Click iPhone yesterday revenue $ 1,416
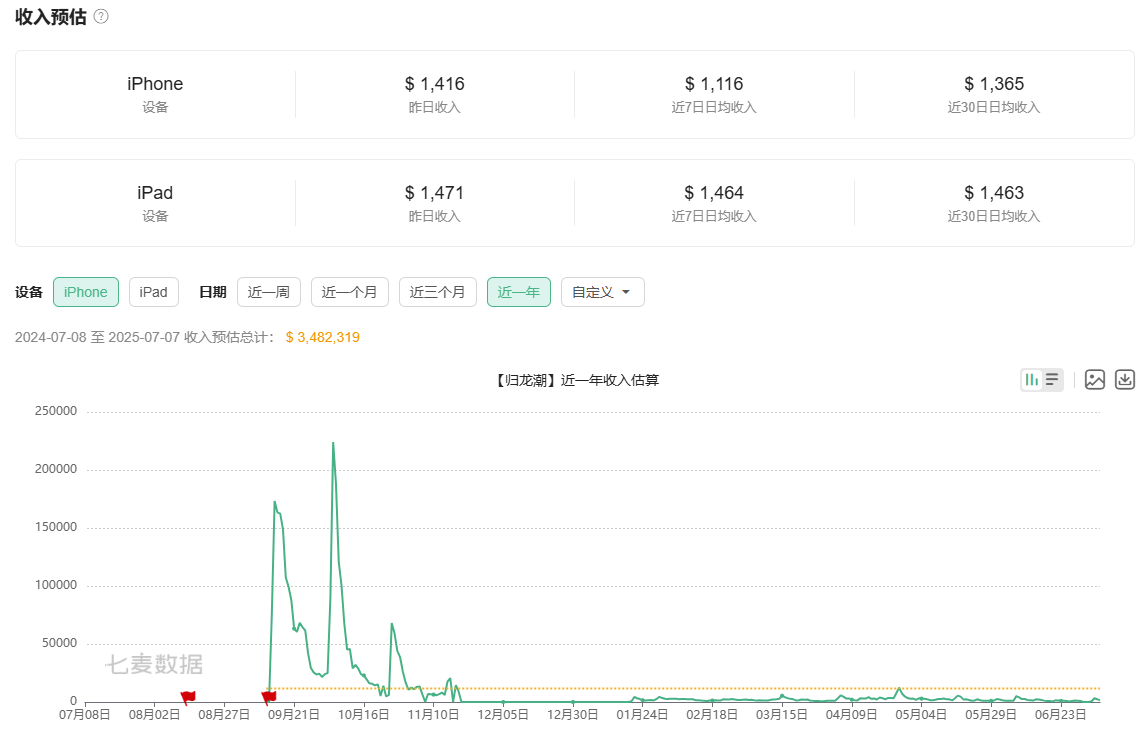This screenshot has width=1144, height=732. pos(435,84)
